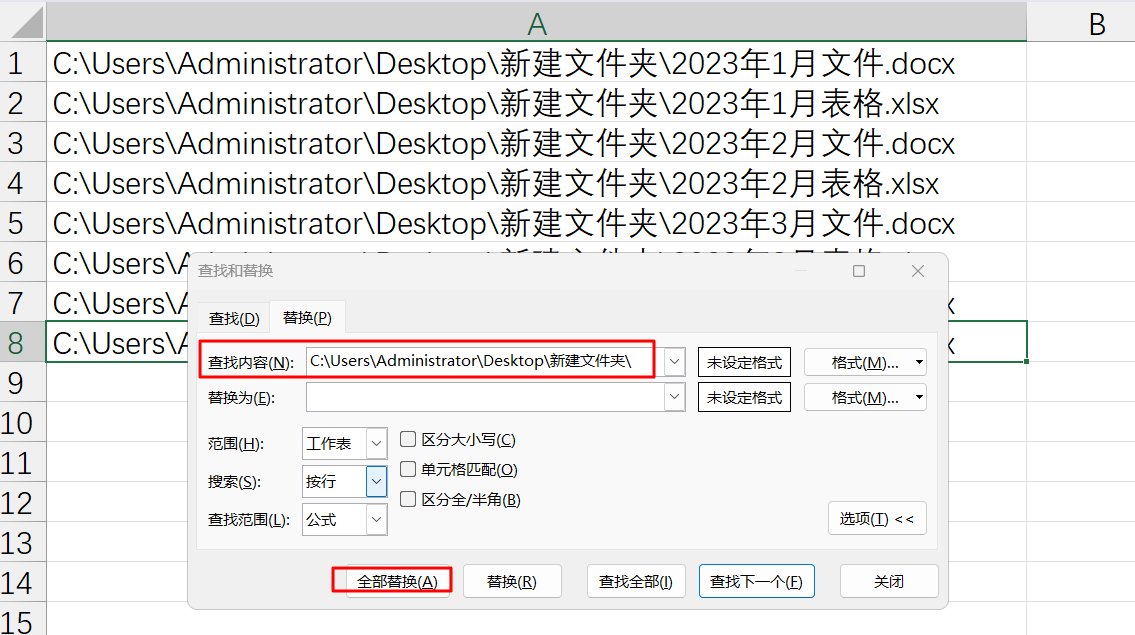Screen dimensions: 1135x635
Task: Select column B header
Action: click(1081, 22)
